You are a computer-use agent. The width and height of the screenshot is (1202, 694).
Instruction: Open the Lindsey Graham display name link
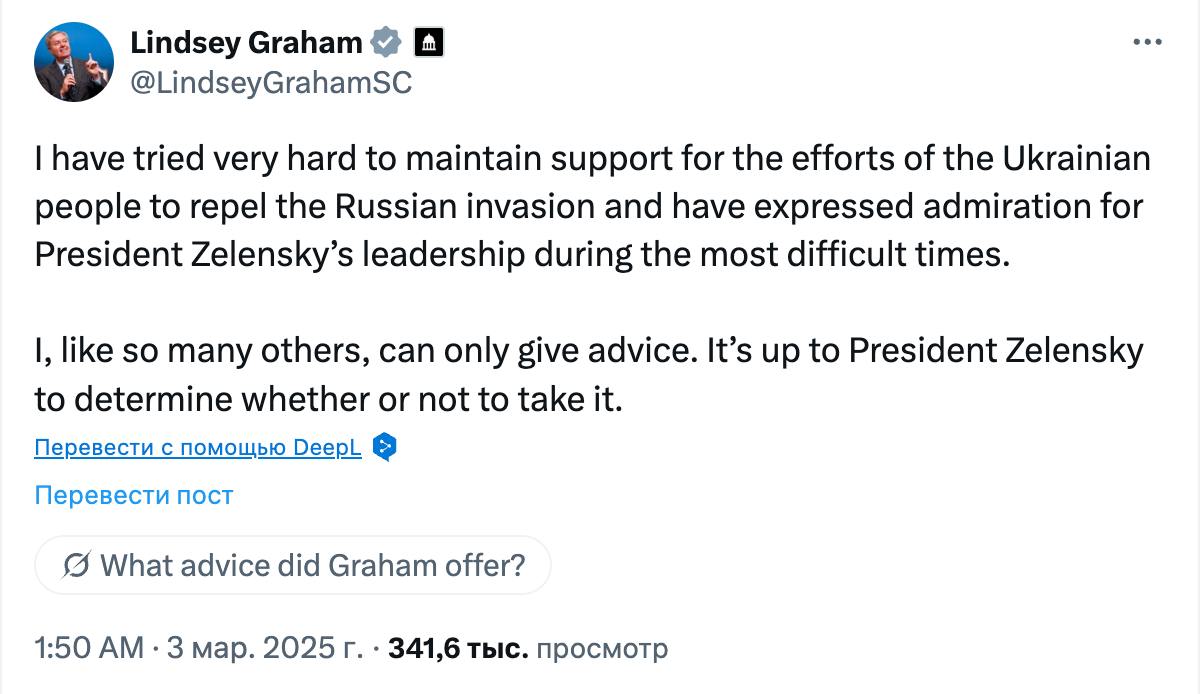246,42
